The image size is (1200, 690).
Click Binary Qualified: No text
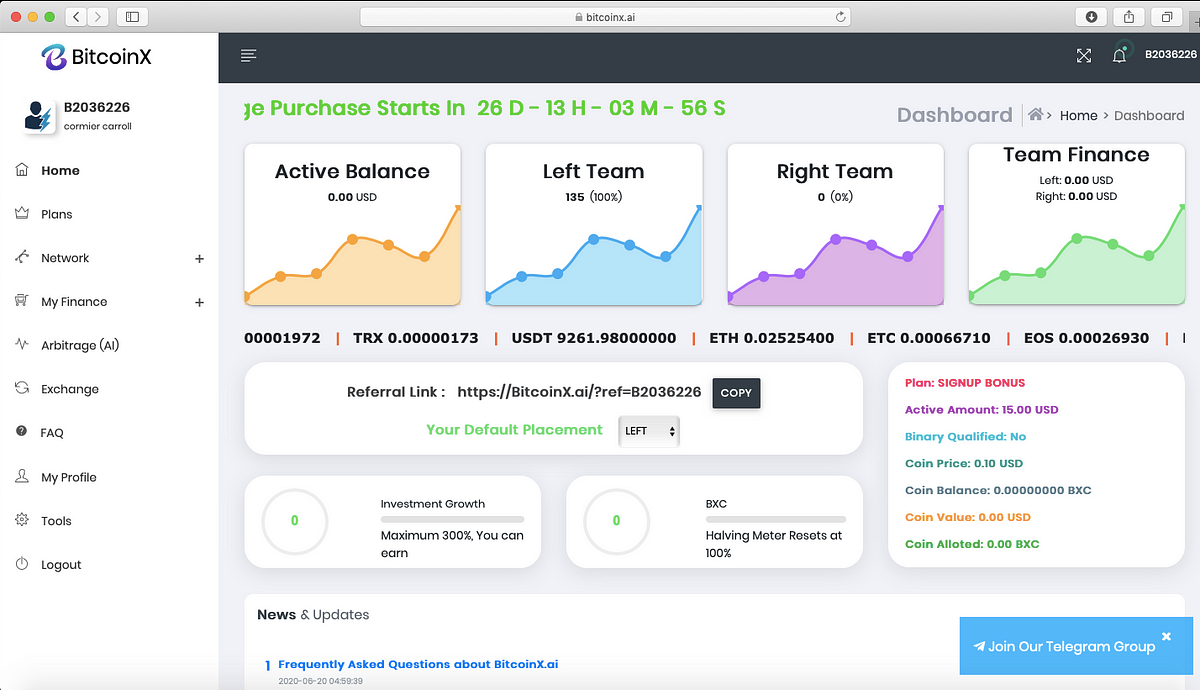coord(965,437)
